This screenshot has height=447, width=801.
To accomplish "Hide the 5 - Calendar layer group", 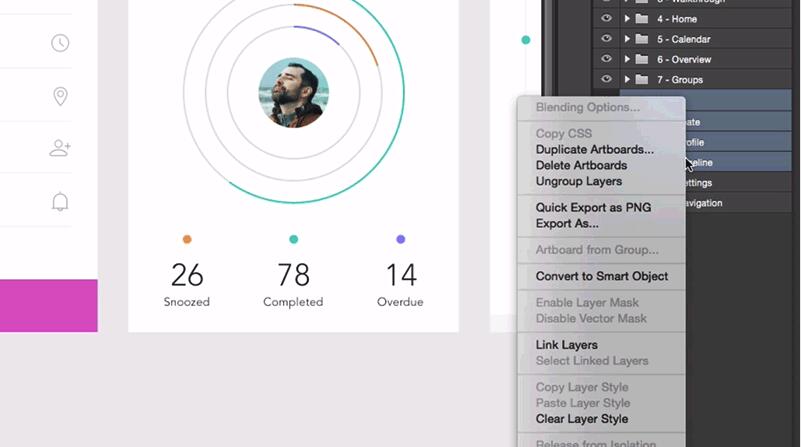I will point(606,38).
